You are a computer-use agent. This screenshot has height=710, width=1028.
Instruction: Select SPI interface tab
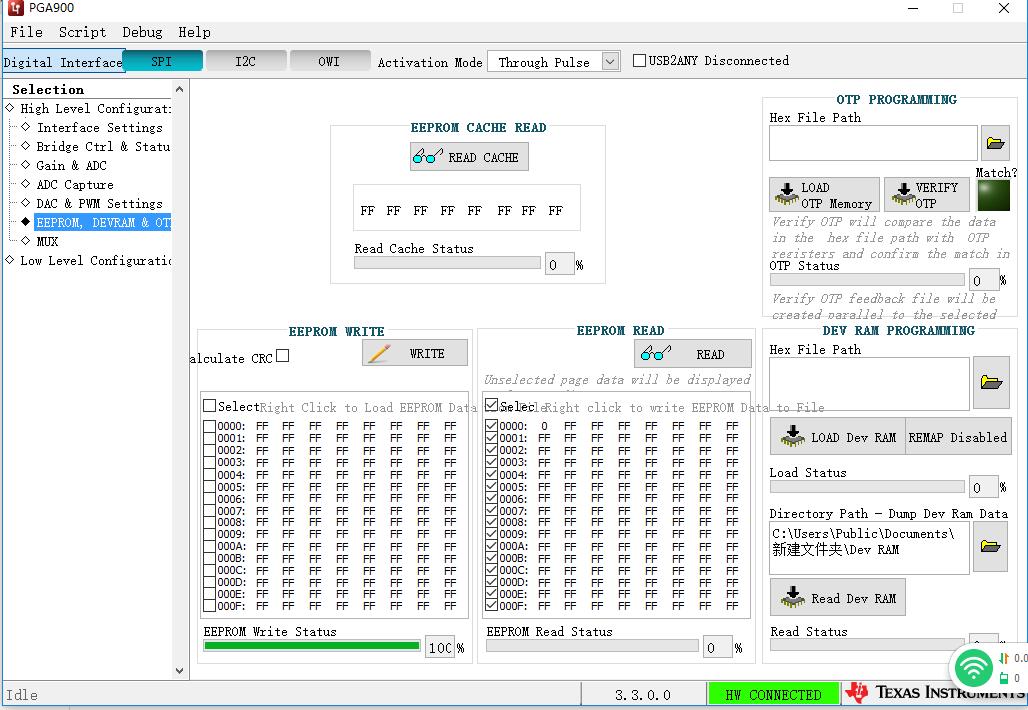[162, 61]
